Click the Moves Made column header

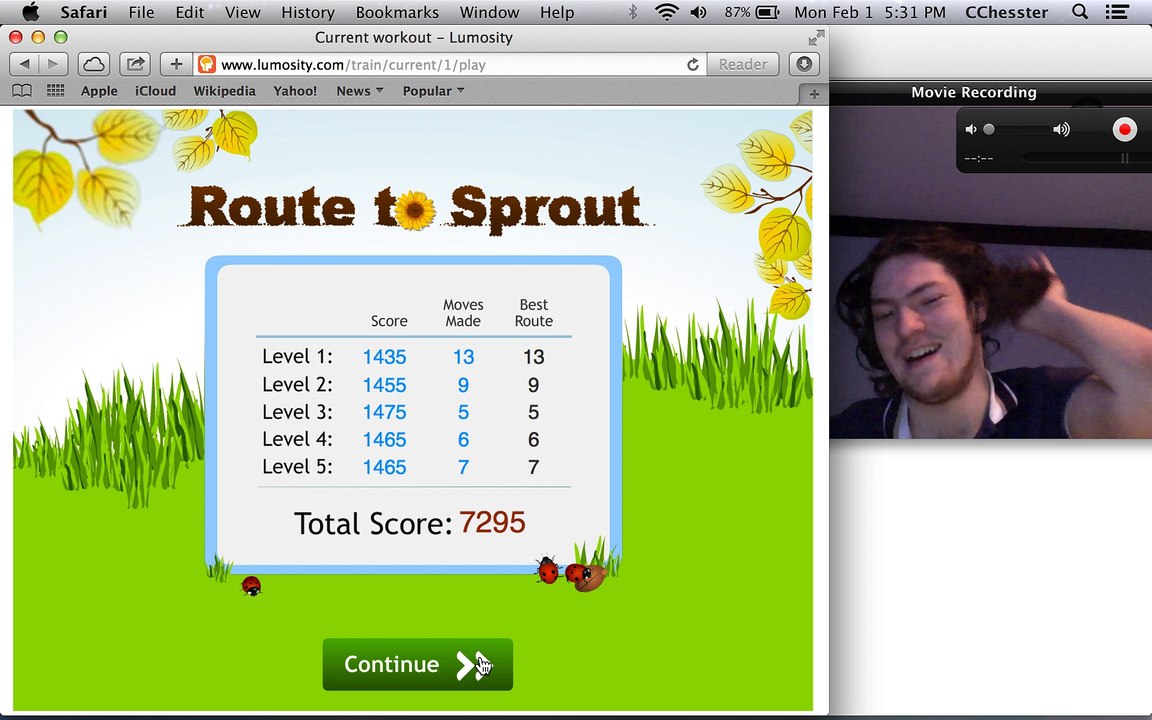pyautogui.click(x=463, y=313)
